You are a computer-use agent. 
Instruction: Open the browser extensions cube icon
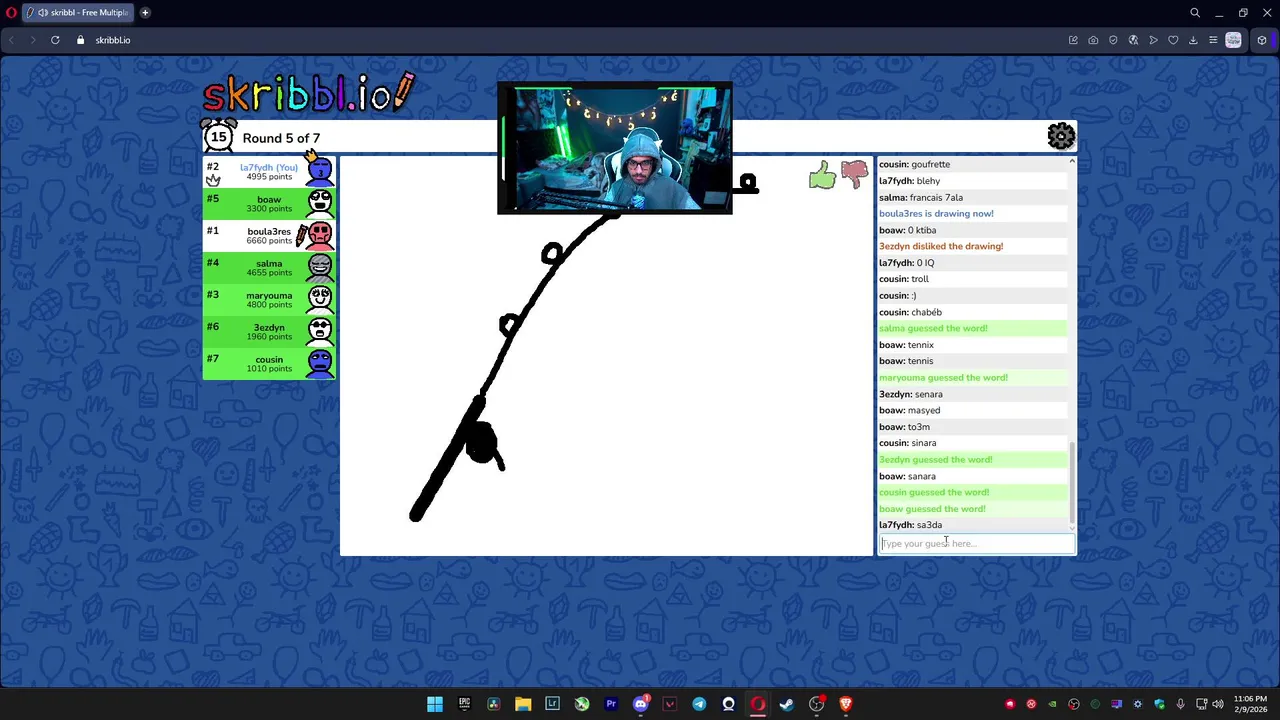click(1262, 40)
